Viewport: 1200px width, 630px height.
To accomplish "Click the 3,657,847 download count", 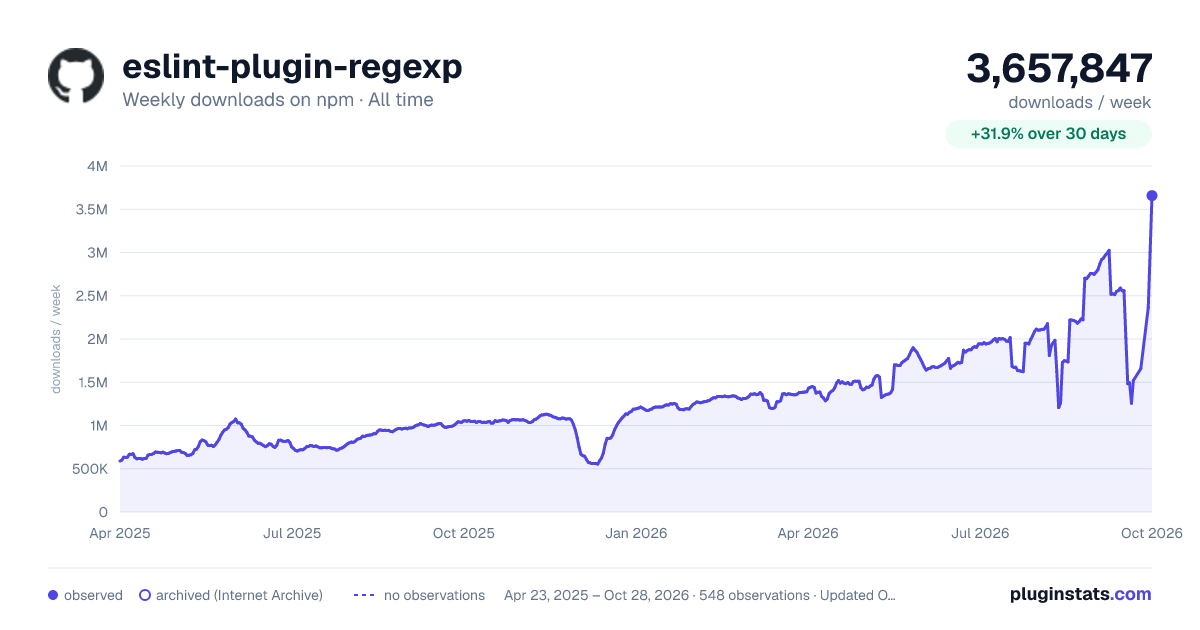I will coord(1059,68).
